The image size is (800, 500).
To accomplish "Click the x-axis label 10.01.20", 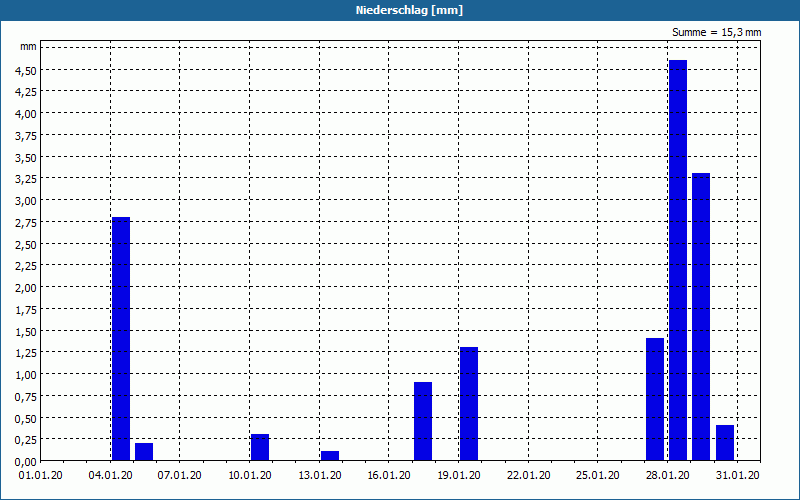I will point(250,475).
